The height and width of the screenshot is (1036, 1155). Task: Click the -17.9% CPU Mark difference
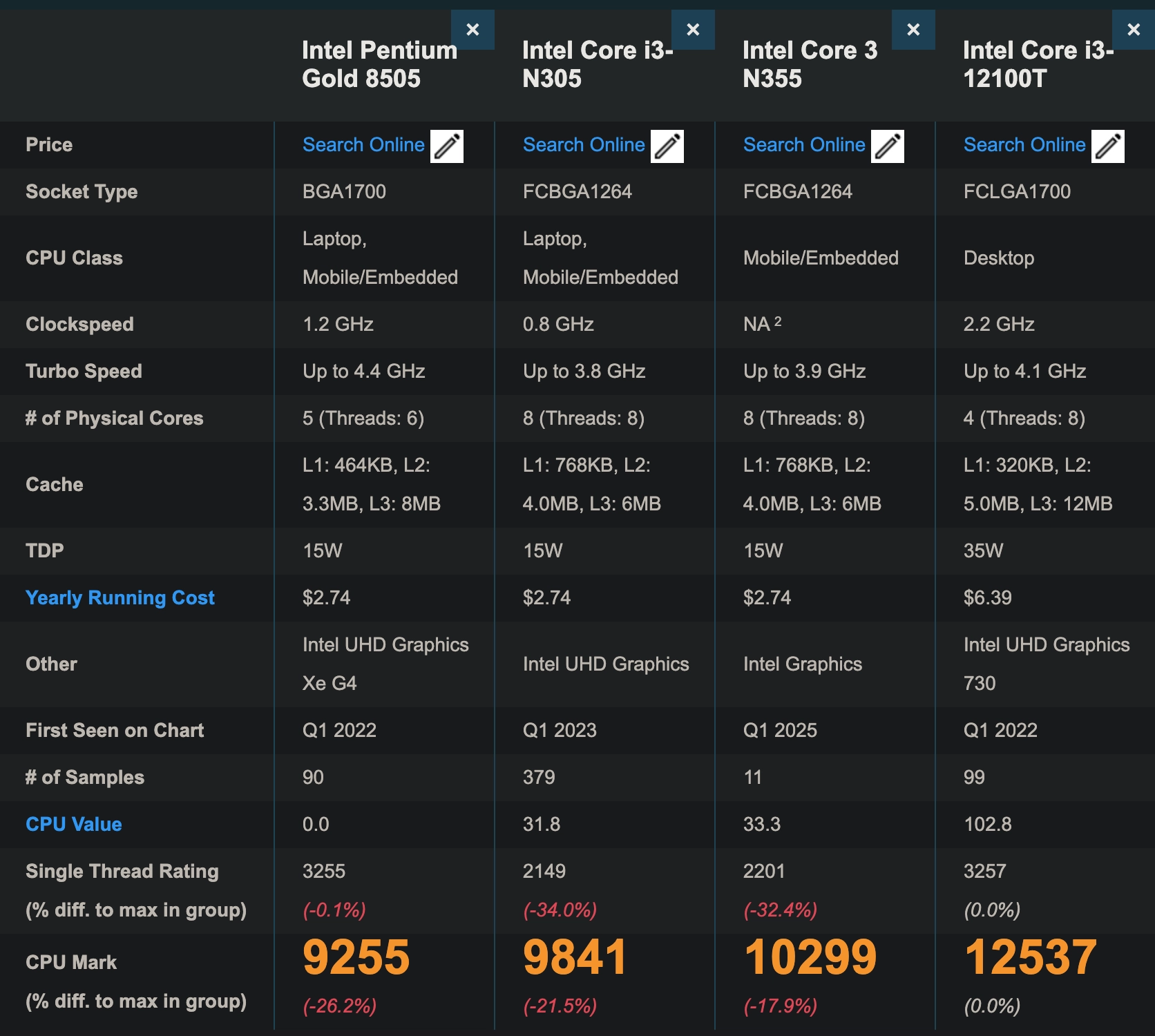tap(781, 1006)
